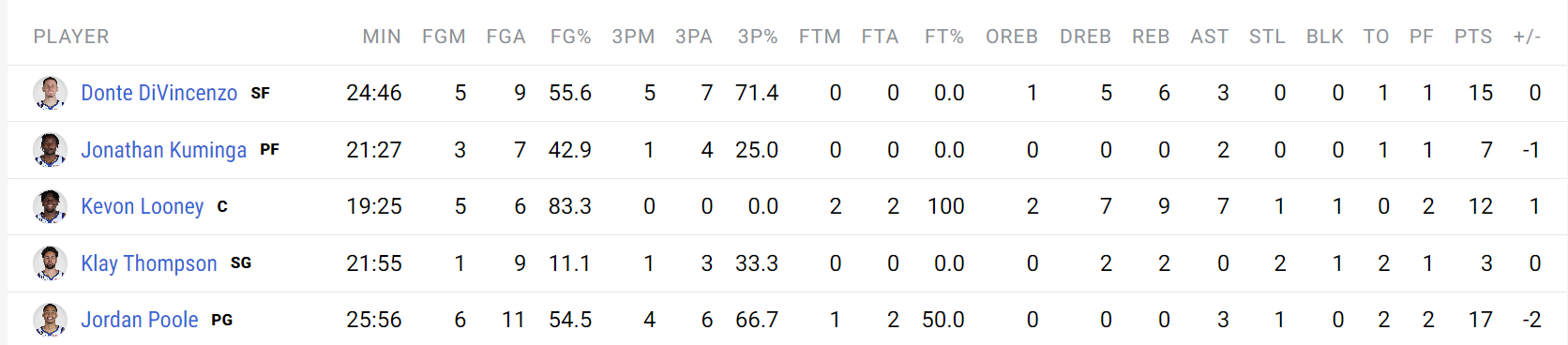Viewport: 1568px width, 345px height.
Task: Click Jonathan Kuminga's headshot avatar
Action: [50, 150]
